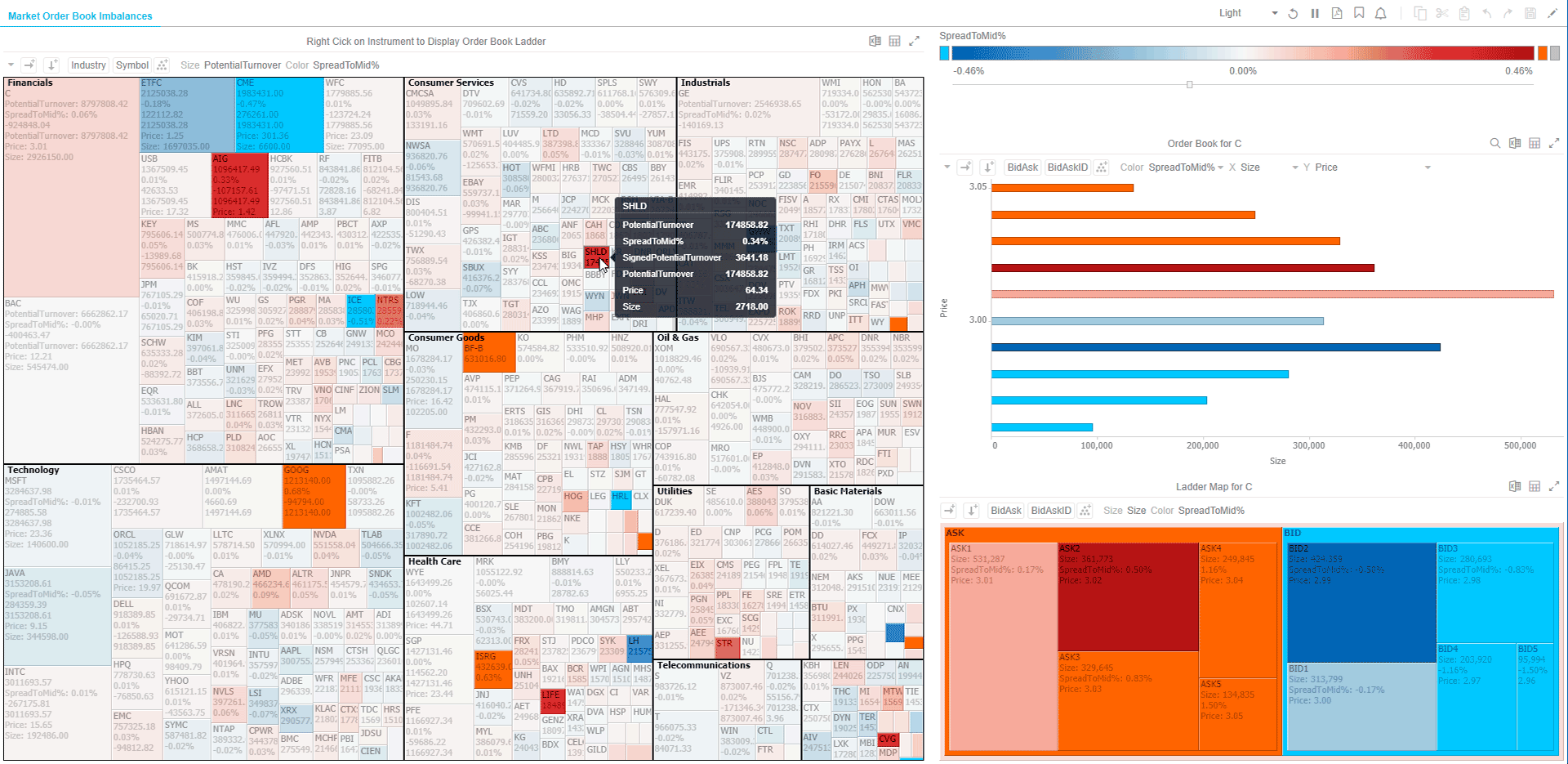Click the color scale midpoint slider handle
The height and width of the screenshot is (764, 1568).
point(1189,84)
